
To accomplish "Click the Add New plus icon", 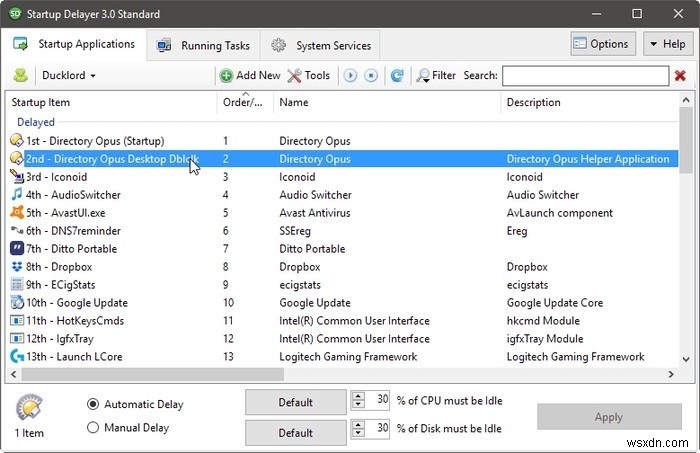I will pos(226,75).
